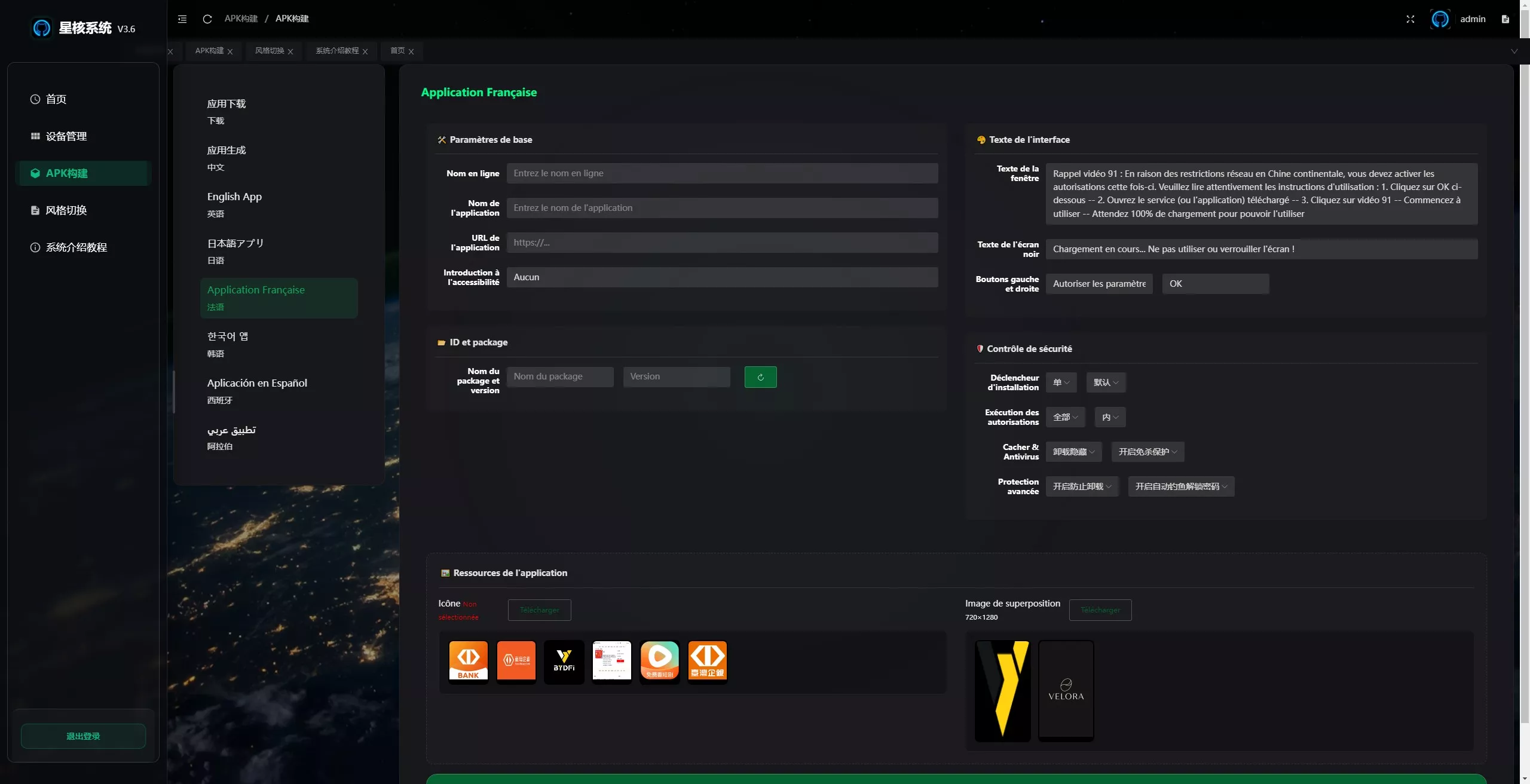Open the 内 dropdown
Screen dimensions: 1530x784
pos(1110,417)
